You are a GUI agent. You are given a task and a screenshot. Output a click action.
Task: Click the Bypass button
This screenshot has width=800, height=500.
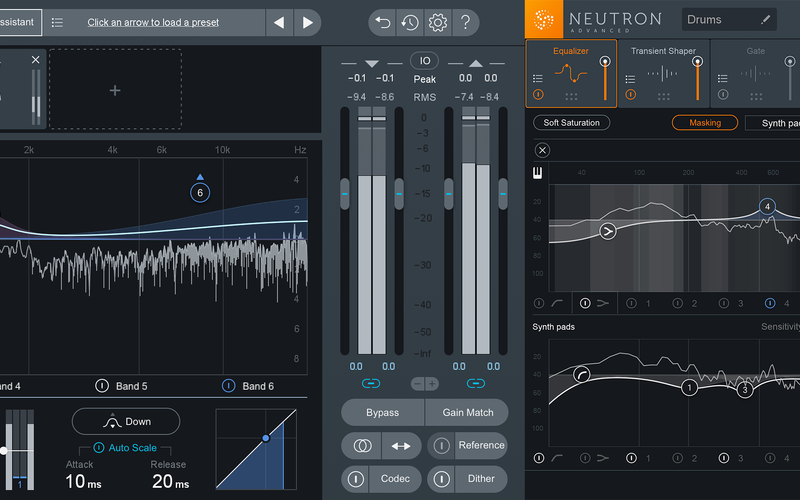[383, 412]
